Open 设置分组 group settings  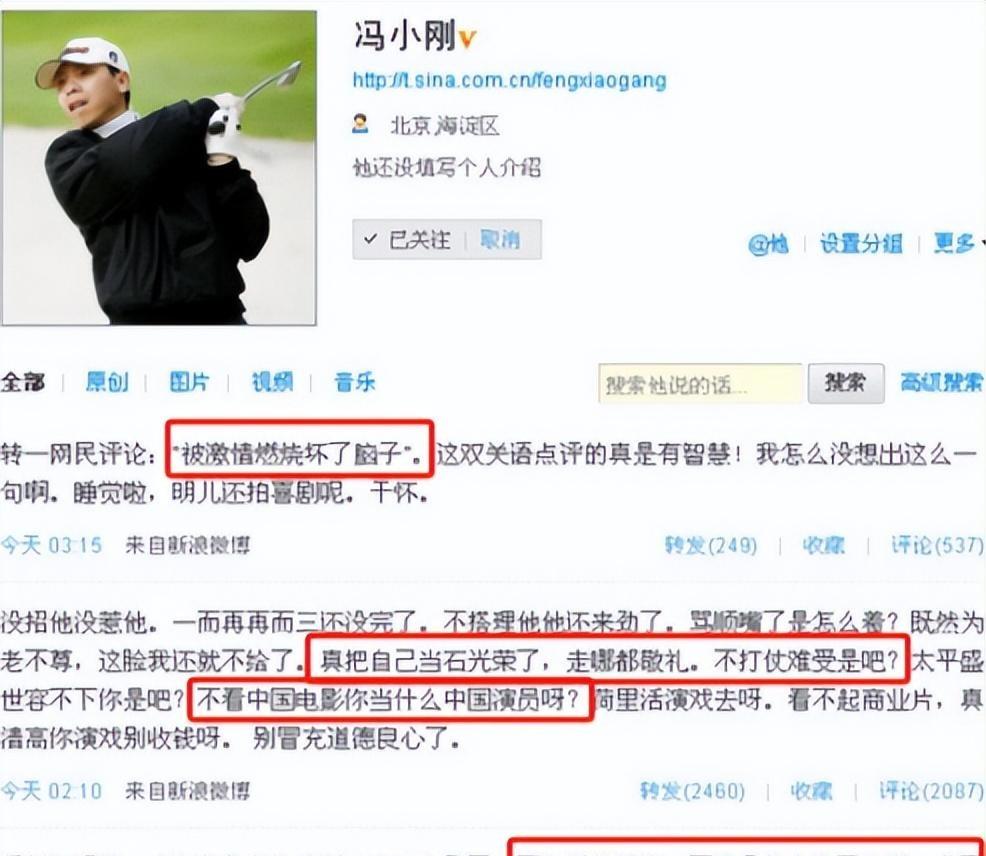coord(861,243)
